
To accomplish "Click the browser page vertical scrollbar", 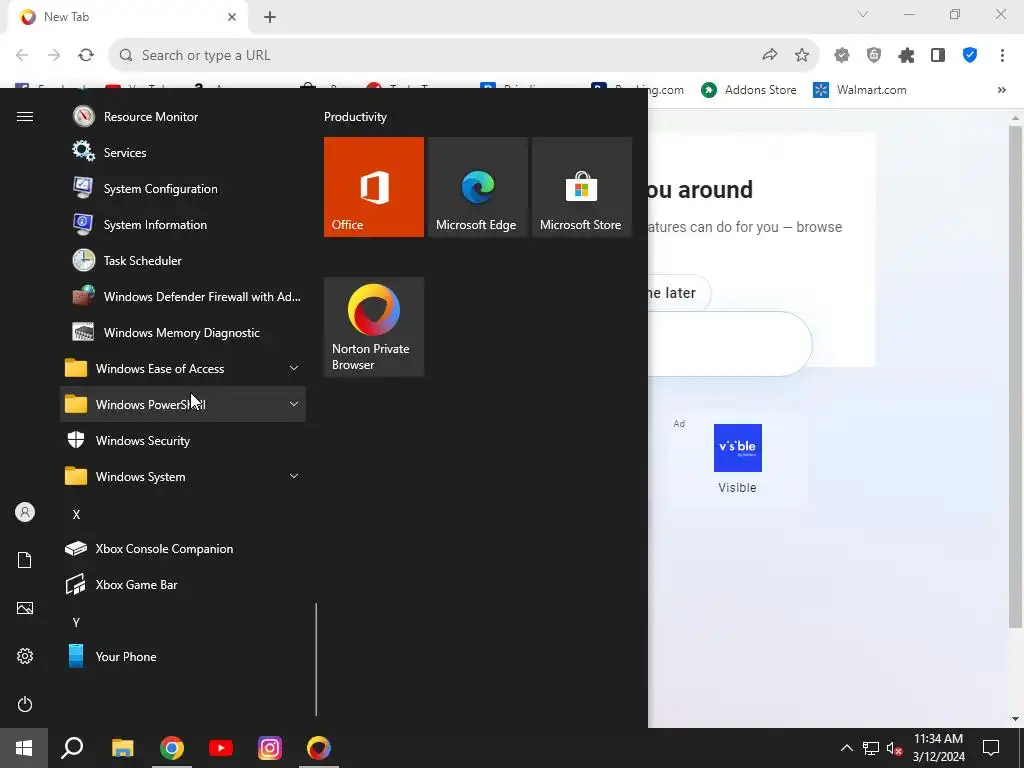I will pyautogui.click(x=1015, y=376).
